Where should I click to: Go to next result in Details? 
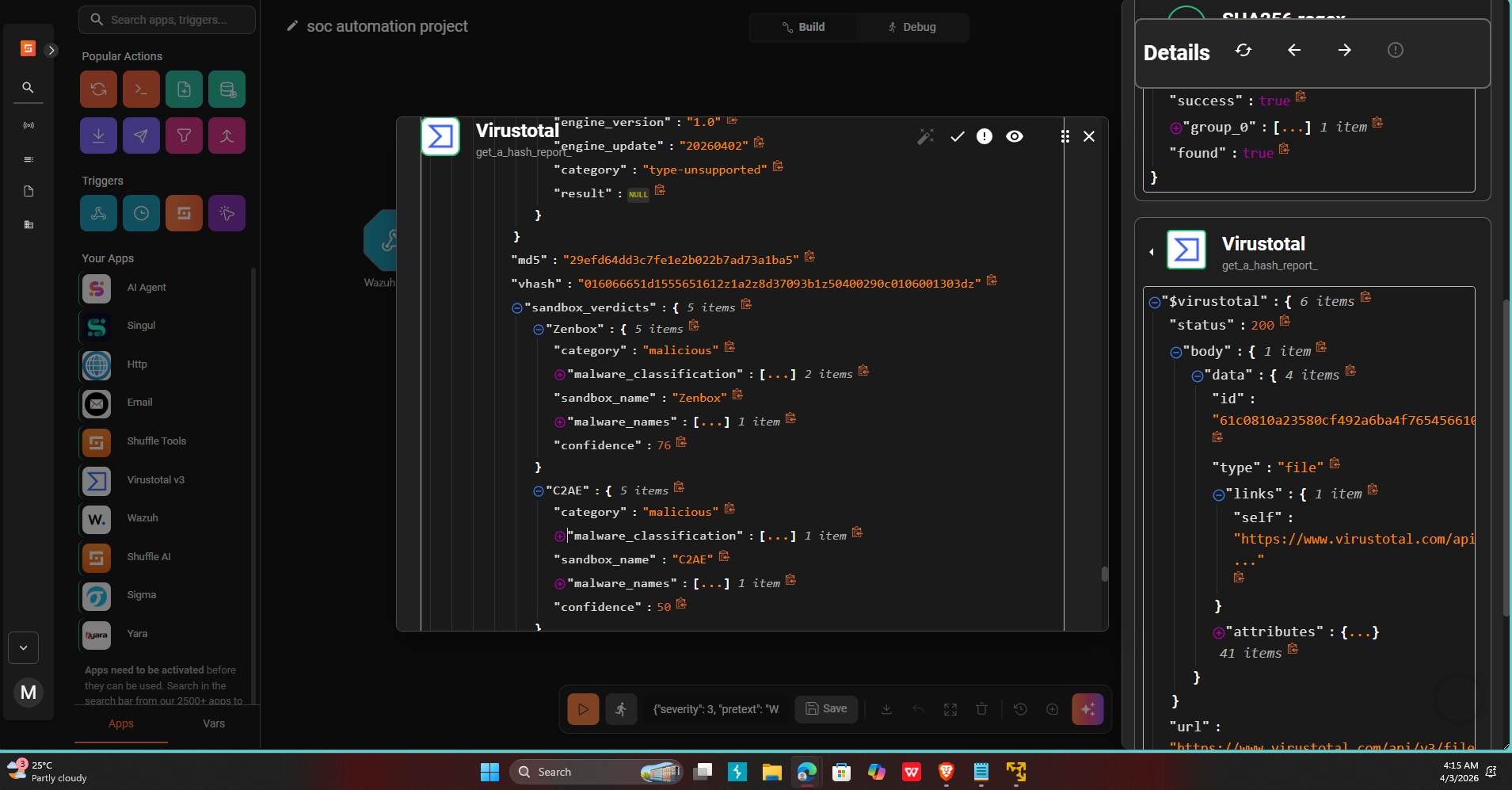point(1344,51)
